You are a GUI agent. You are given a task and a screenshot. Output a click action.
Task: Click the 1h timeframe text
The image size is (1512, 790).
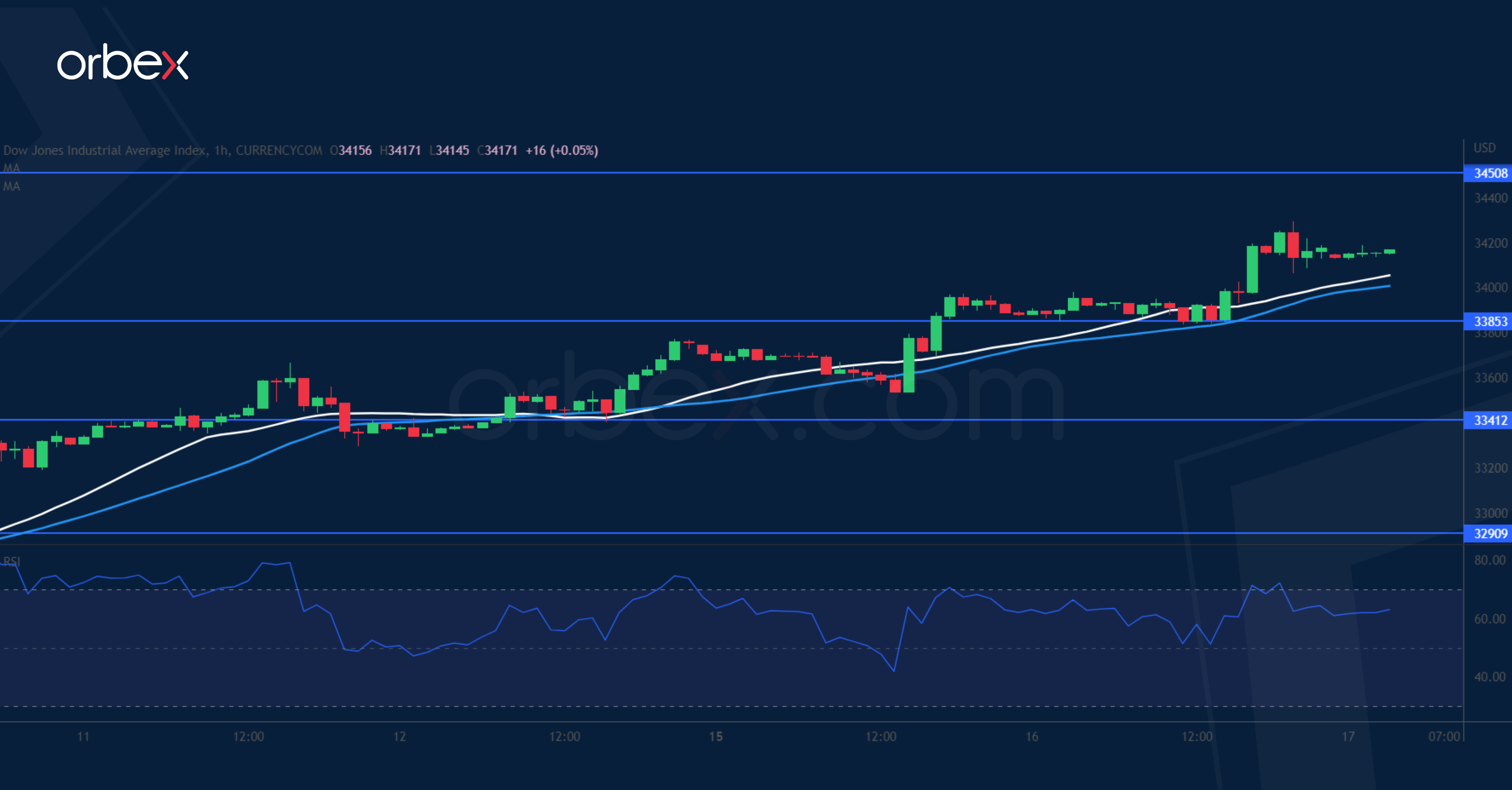pyautogui.click(x=220, y=150)
